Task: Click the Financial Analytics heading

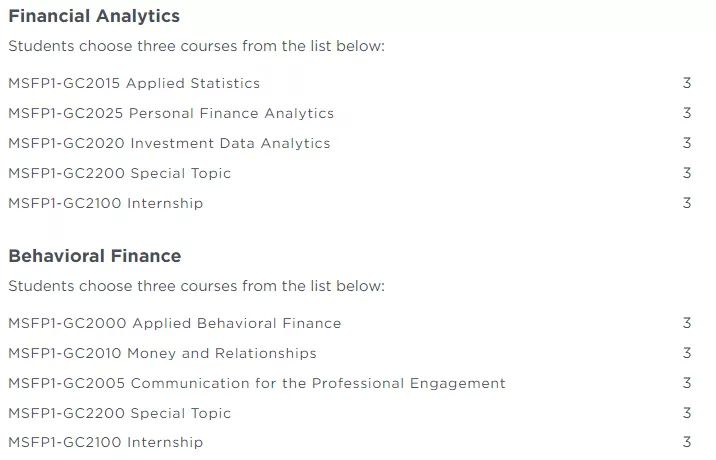Action: [x=94, y=16]
